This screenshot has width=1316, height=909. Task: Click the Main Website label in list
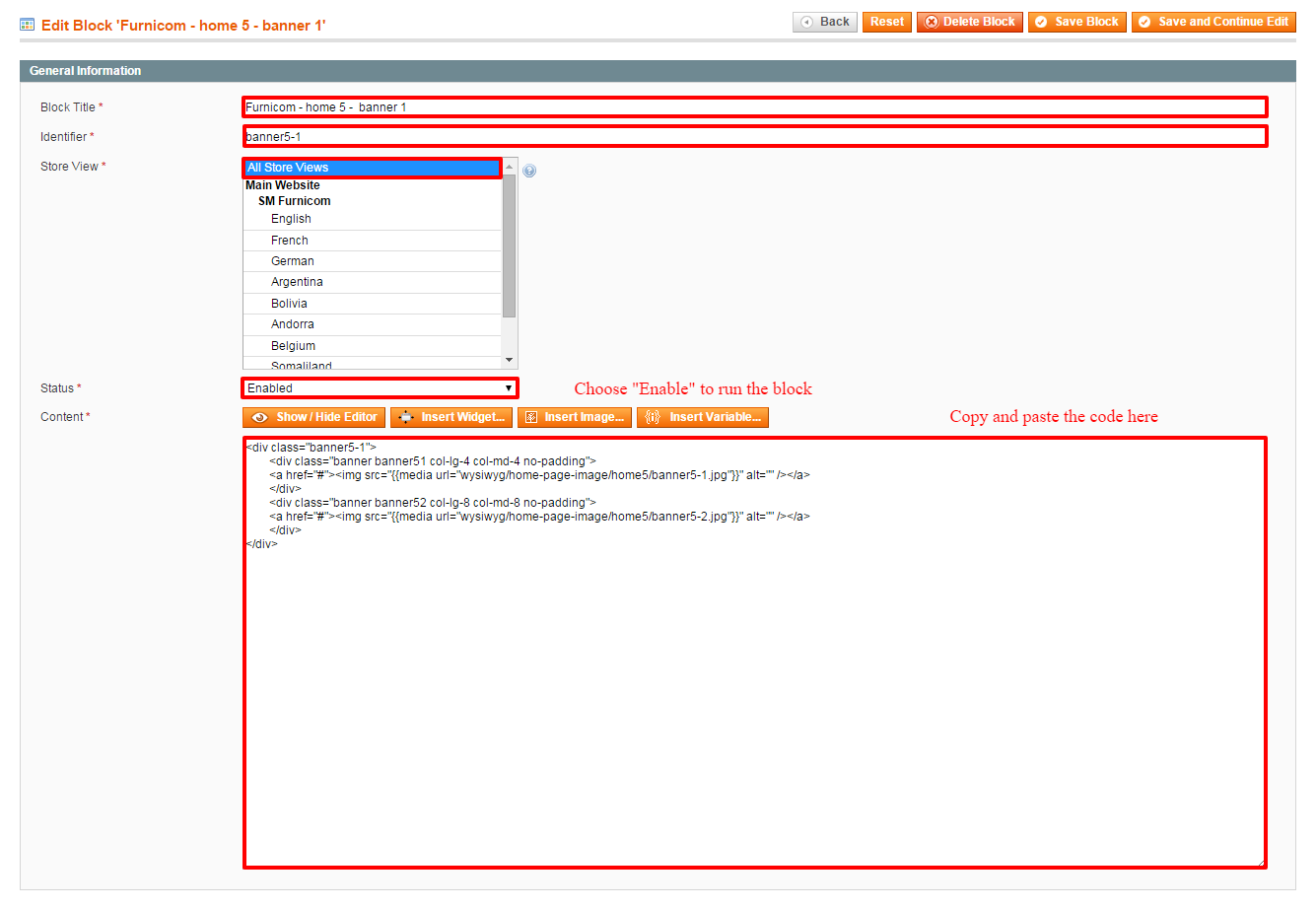point(283,185)
